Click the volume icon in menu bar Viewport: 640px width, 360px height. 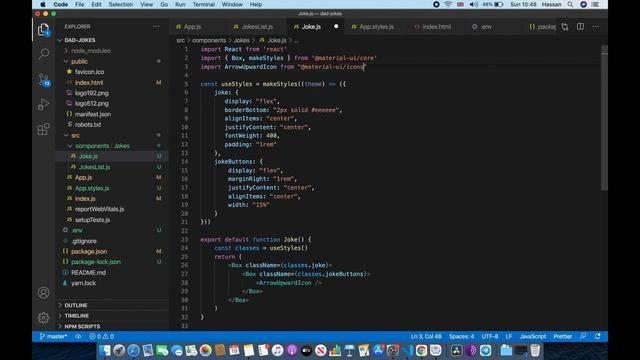coord(473,4)
